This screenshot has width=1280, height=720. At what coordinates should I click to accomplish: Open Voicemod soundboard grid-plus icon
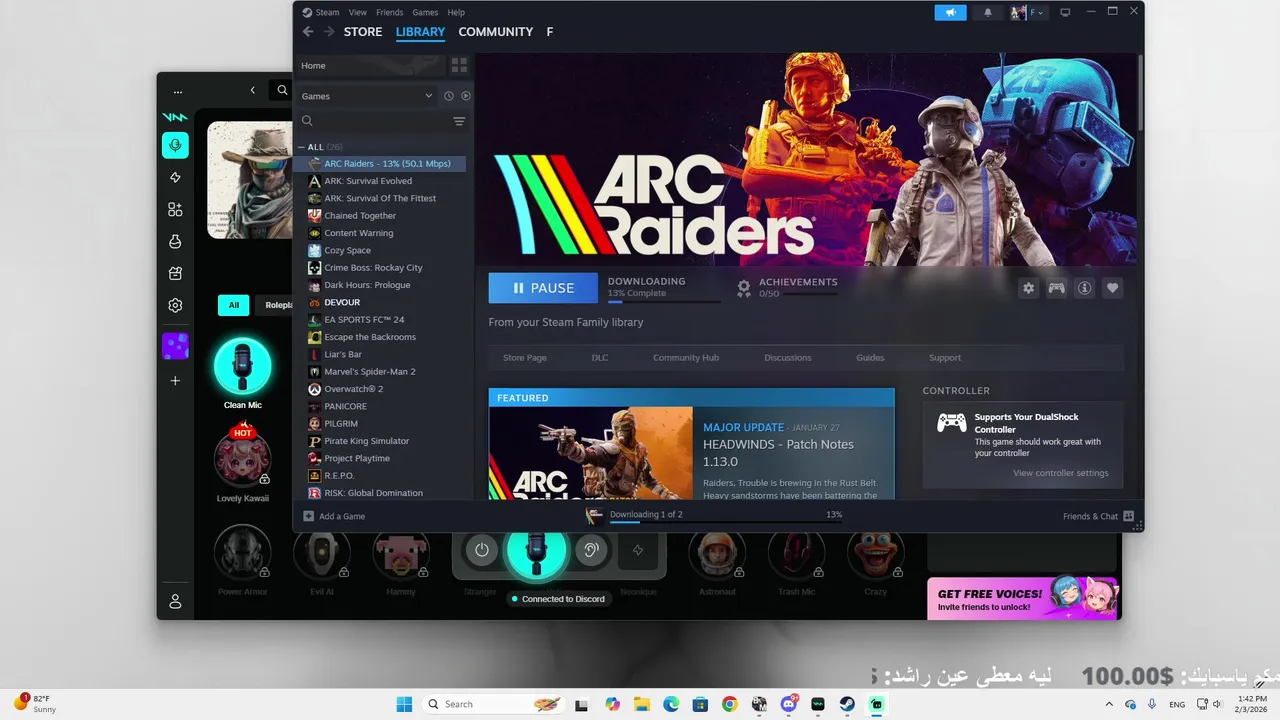pos(175,209)
